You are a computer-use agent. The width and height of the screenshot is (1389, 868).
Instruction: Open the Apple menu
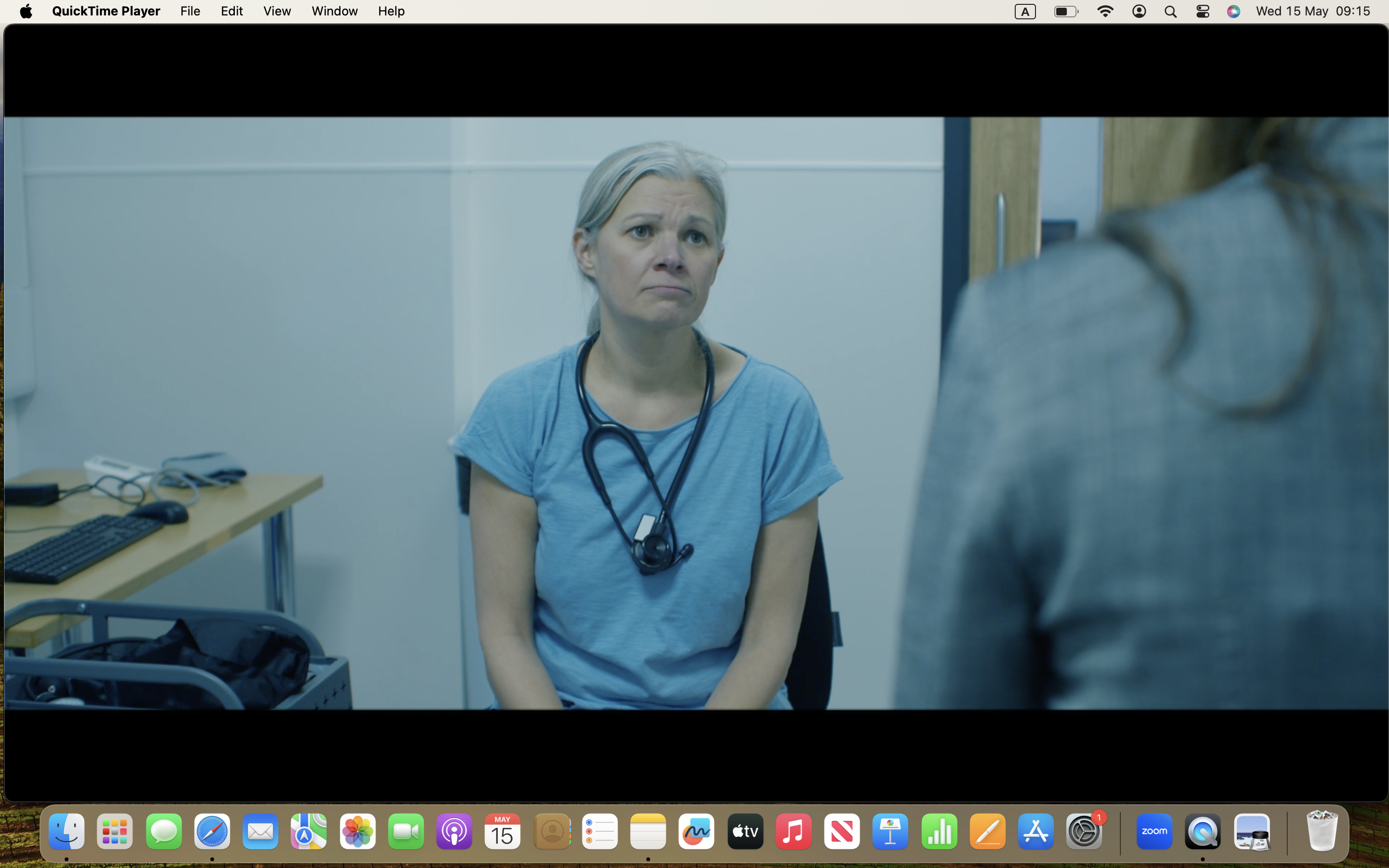(26, 11)
